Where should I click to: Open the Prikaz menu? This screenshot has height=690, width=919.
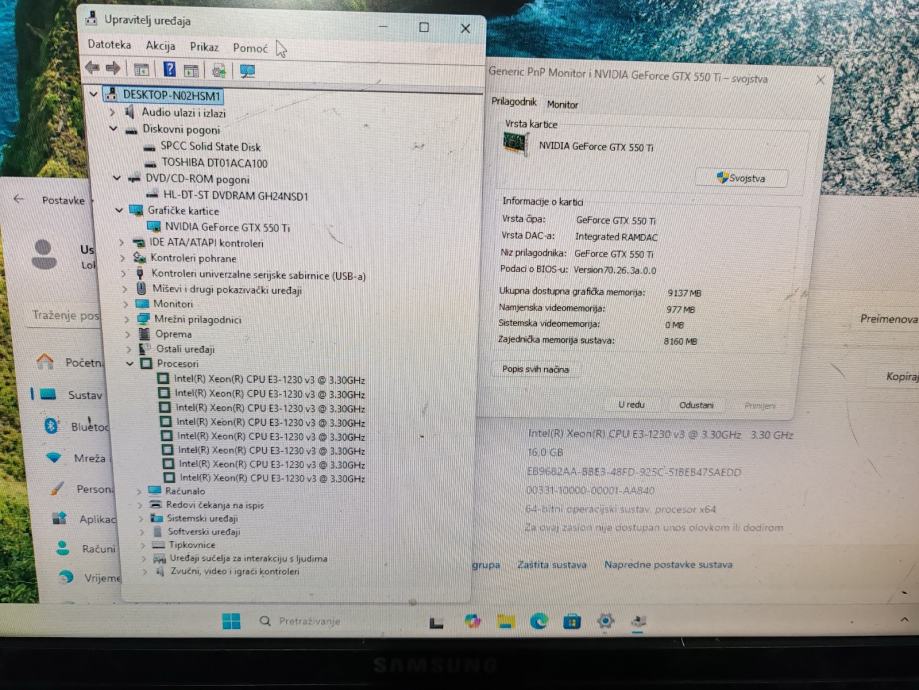click(204, 47)
